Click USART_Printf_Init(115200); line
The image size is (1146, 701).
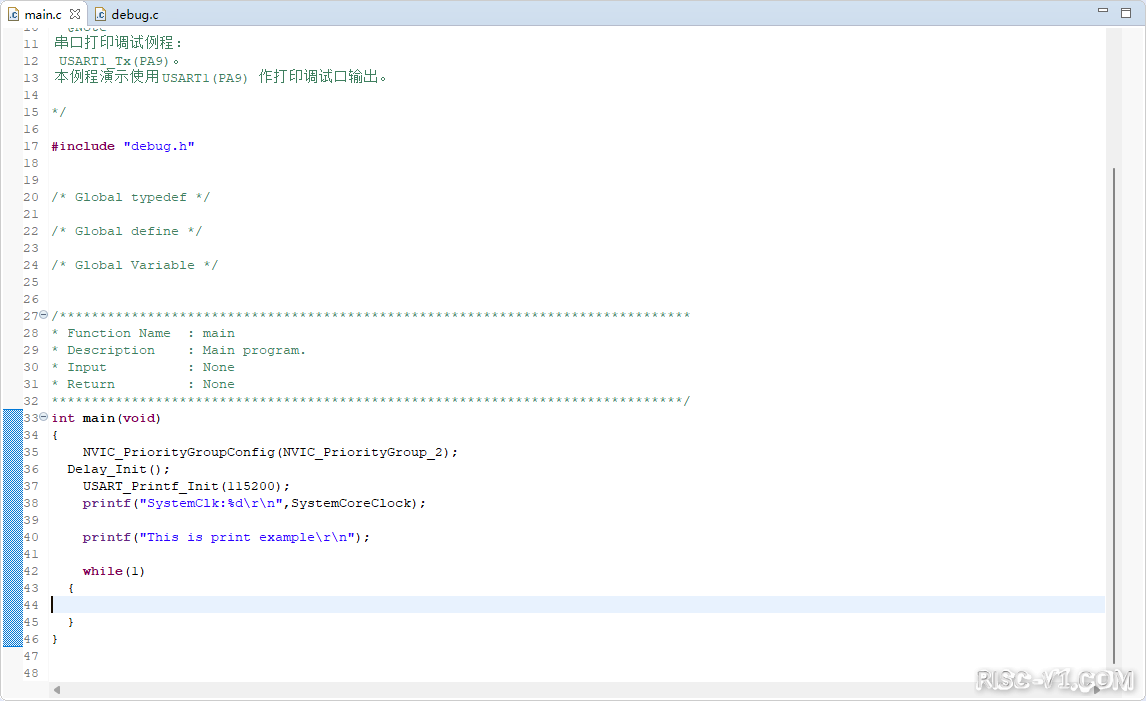[186, 486]
